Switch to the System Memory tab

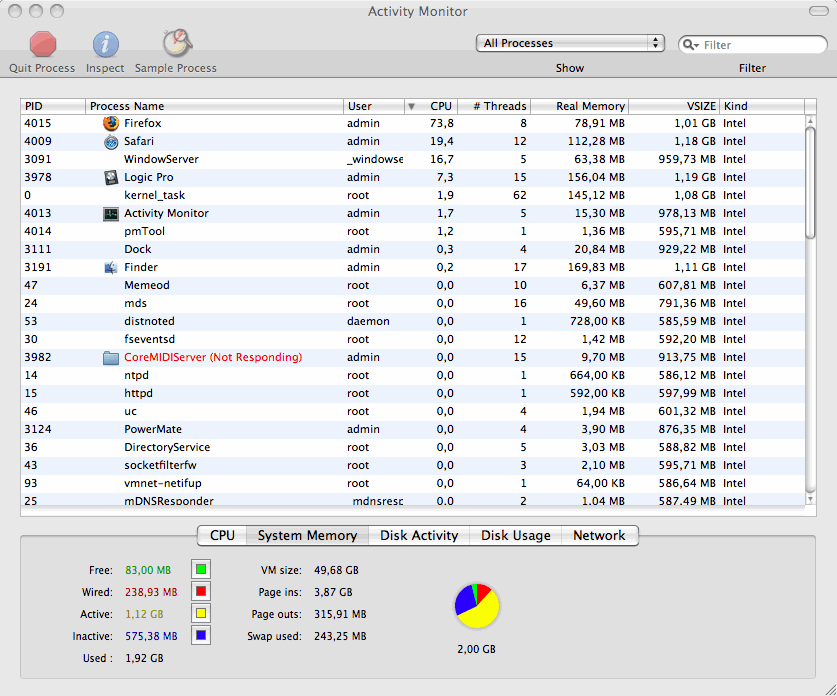307,535
